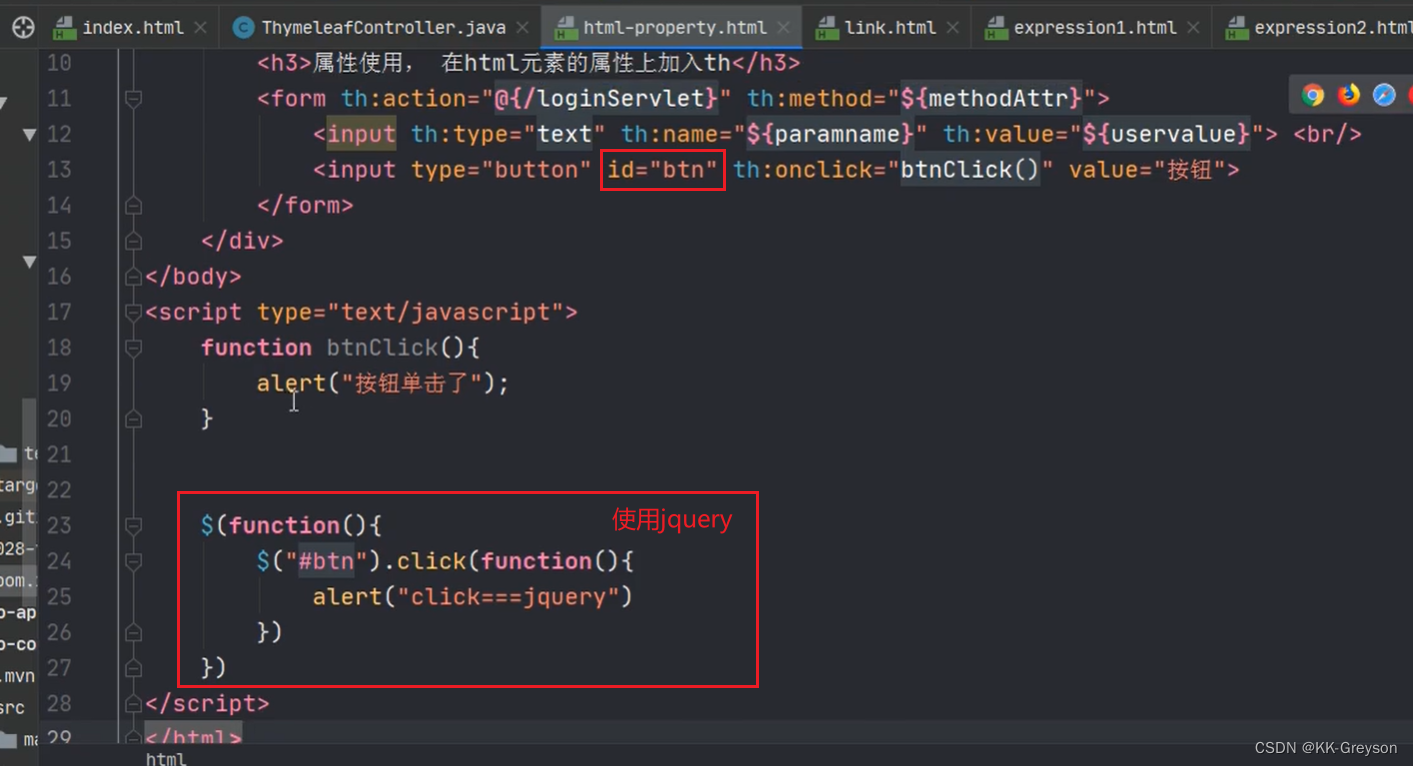1413x766 pixels.
Task: Click line number 13 in the gutter
Action: coord(59,170)
